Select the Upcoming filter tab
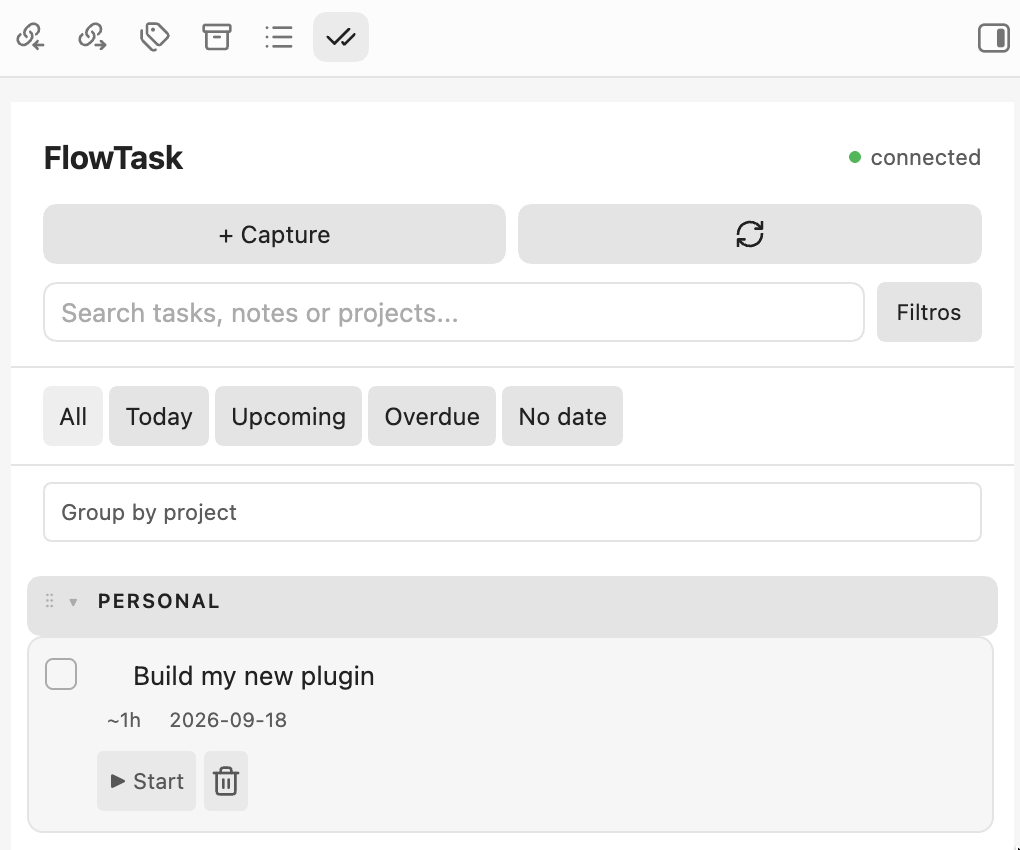 (x=288, y=416)
